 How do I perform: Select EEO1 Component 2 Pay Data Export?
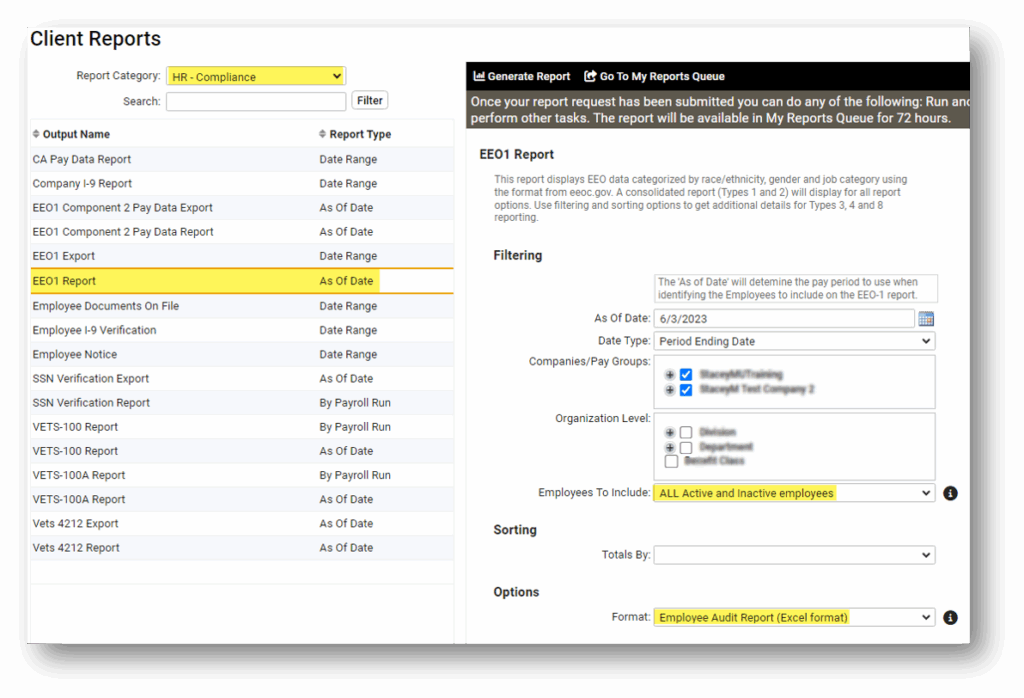(242, 208)
